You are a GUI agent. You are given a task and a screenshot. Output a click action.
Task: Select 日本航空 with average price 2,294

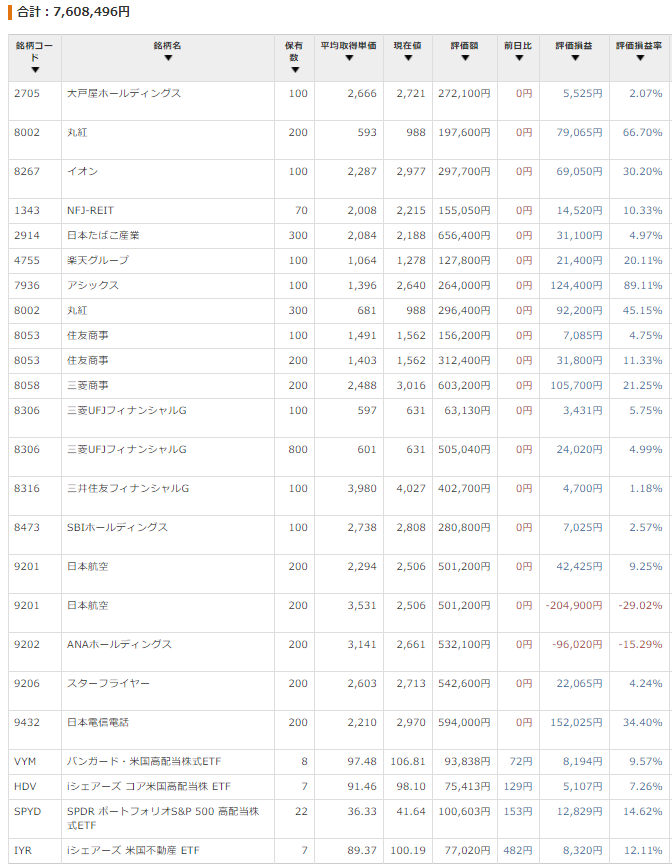88,567
